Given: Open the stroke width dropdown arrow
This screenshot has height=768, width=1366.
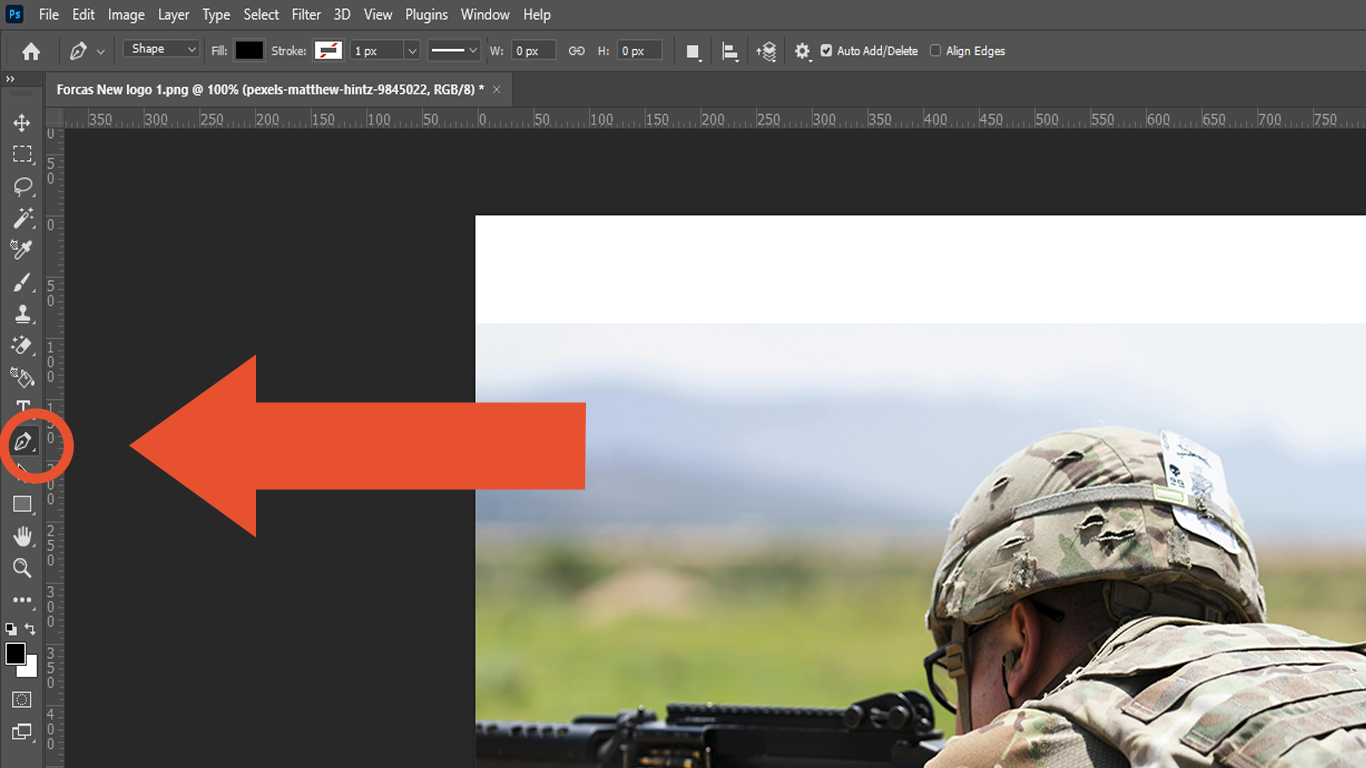Looking at the screenshot, I should (x=412, y=51).
